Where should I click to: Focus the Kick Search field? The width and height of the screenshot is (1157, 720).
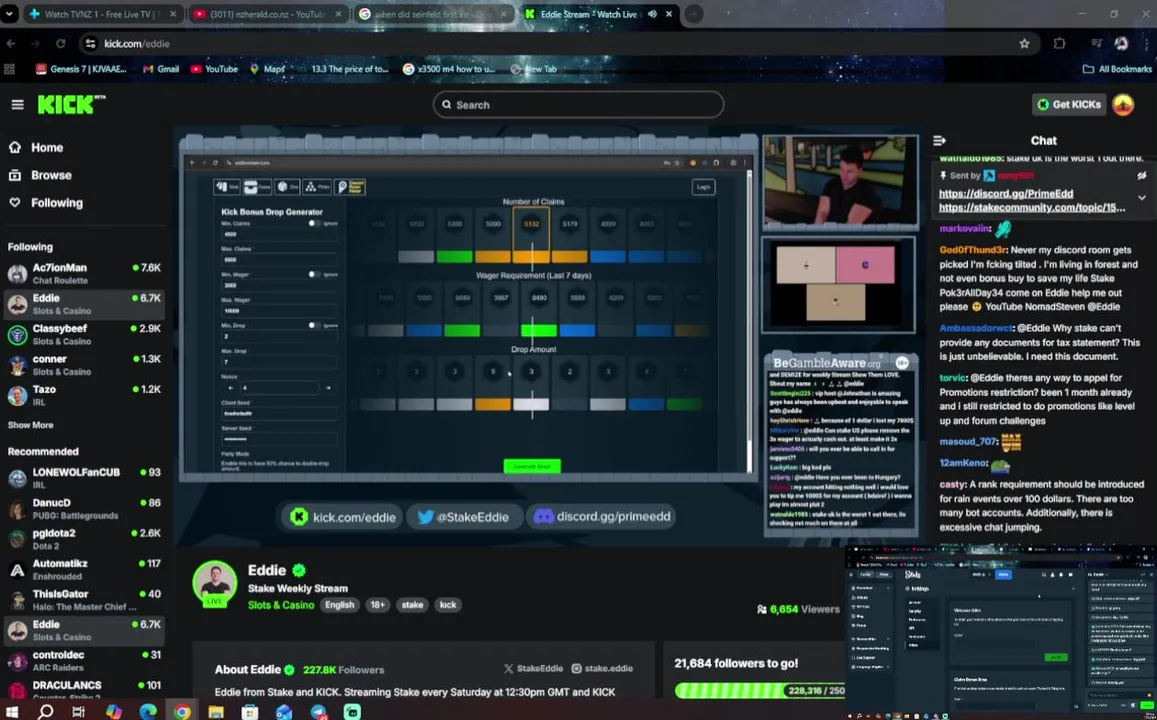578,105
